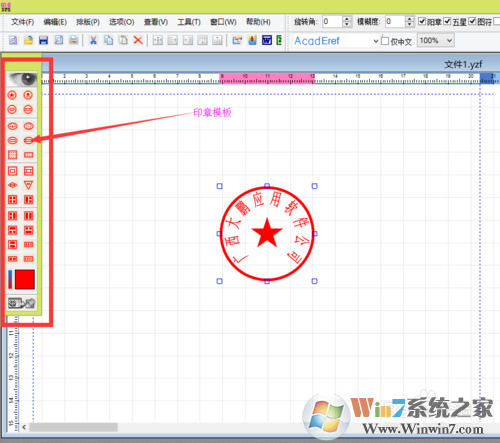Image resolution: width=500 pixels, height=443 pixels.
Task: Select the round star seal template
Action: (x=12, y=95)
